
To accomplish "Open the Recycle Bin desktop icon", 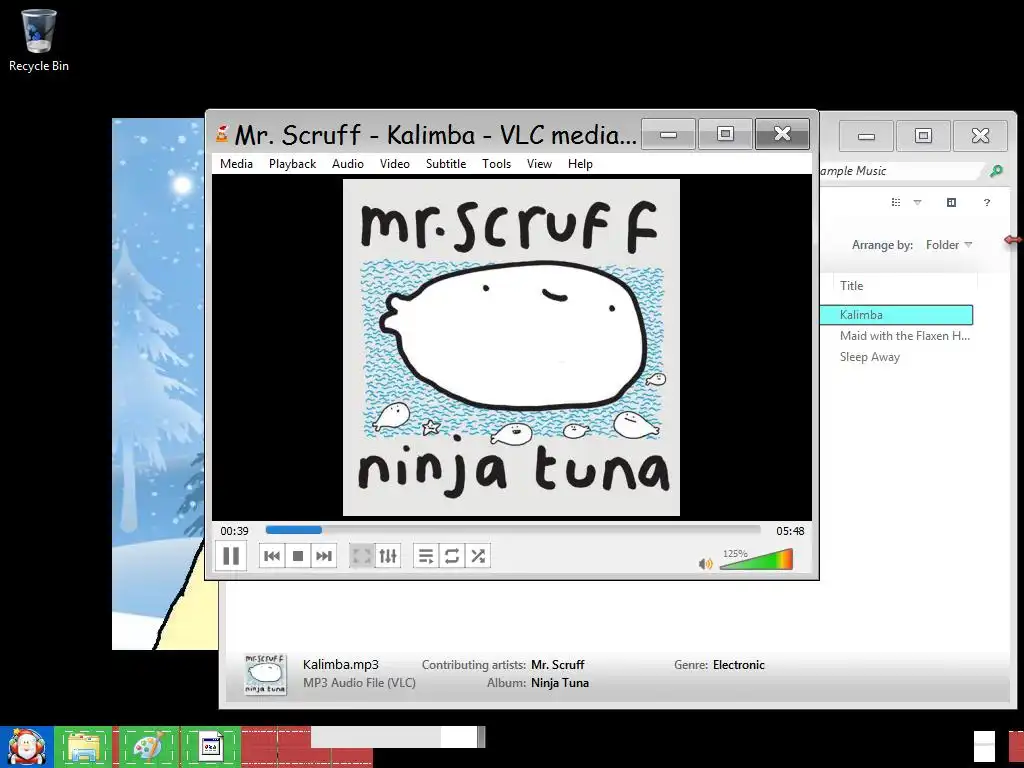I will point(39,40).
